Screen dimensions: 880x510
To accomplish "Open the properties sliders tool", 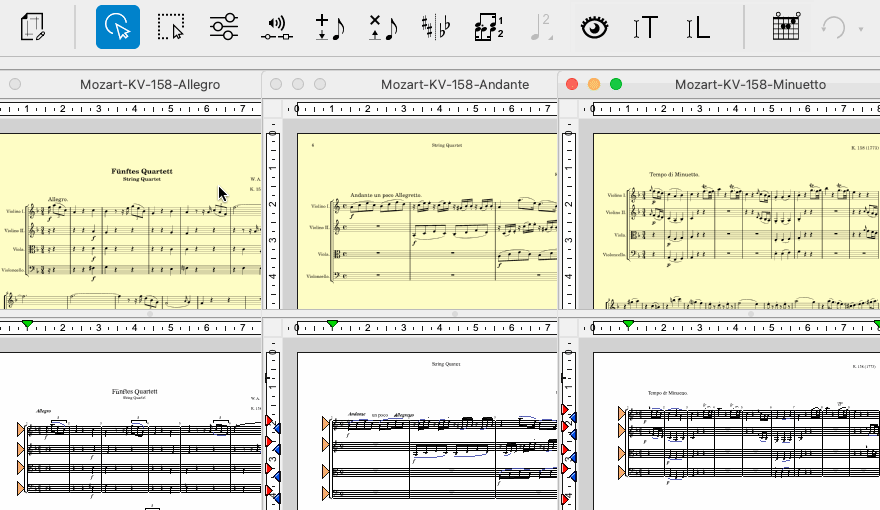I will click(224, 27).
